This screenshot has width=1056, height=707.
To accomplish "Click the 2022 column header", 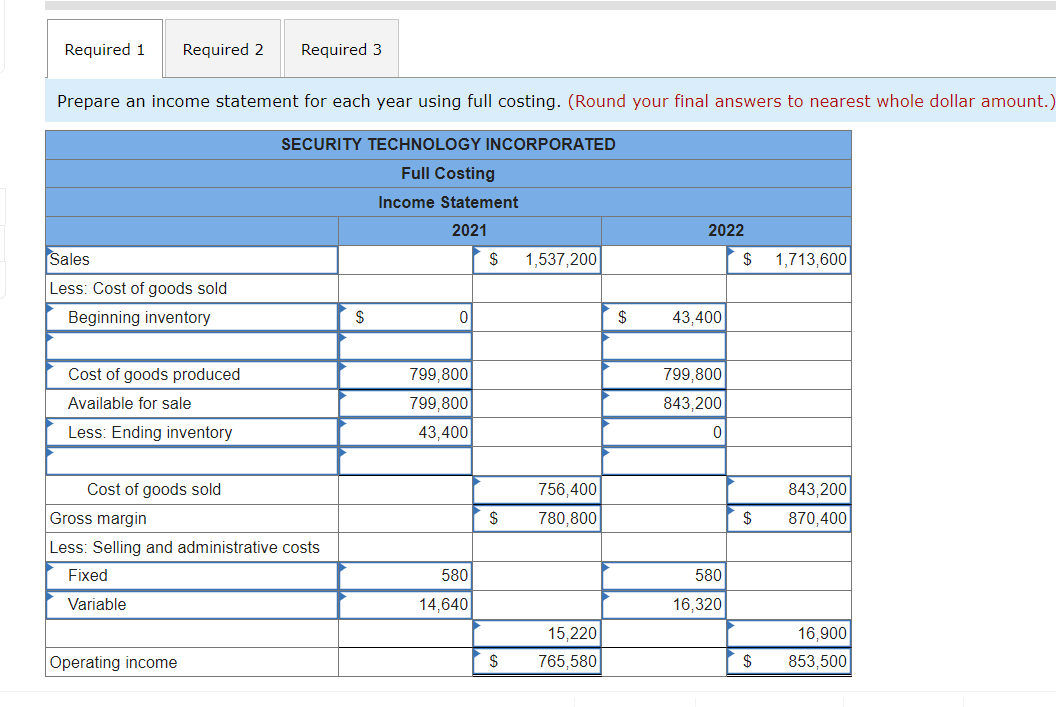I will (x=726, y=231).
